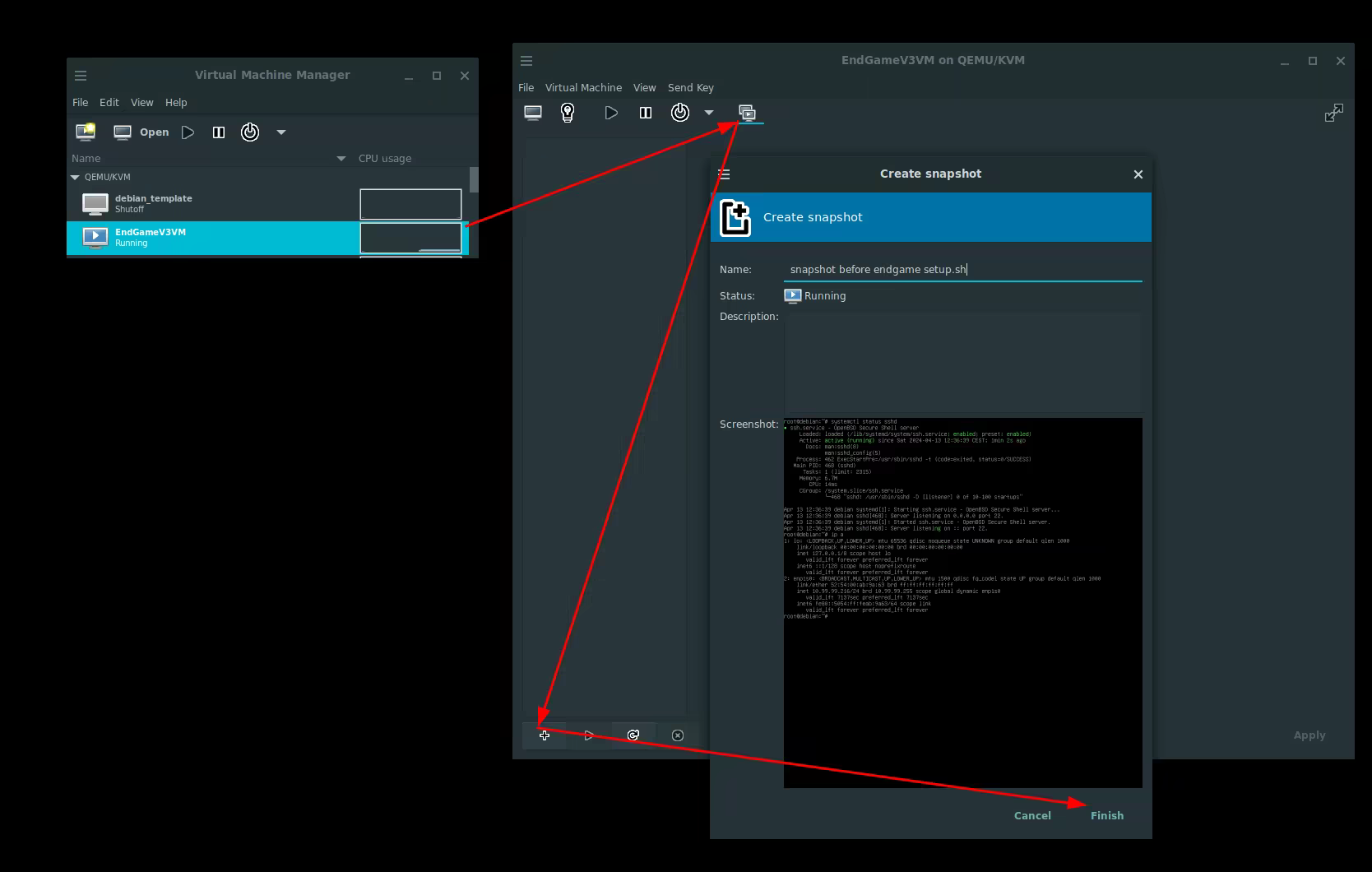Show virtual hardware details lightbulb icon
Image resolution: width=1372 pixels, height=872 pixels.
[568, 113]
